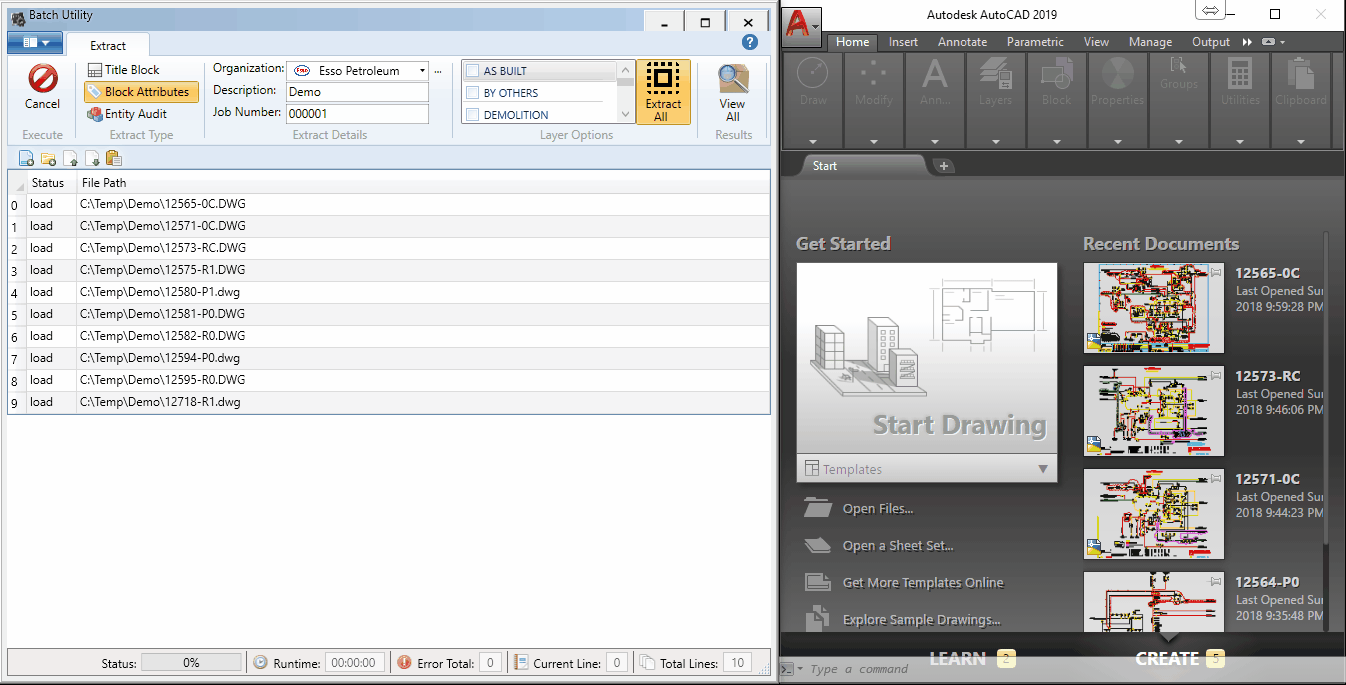Switch to the Parametric ribbon tab
The width and height of the screenshot is (1346, 685).
[1035, 42]
